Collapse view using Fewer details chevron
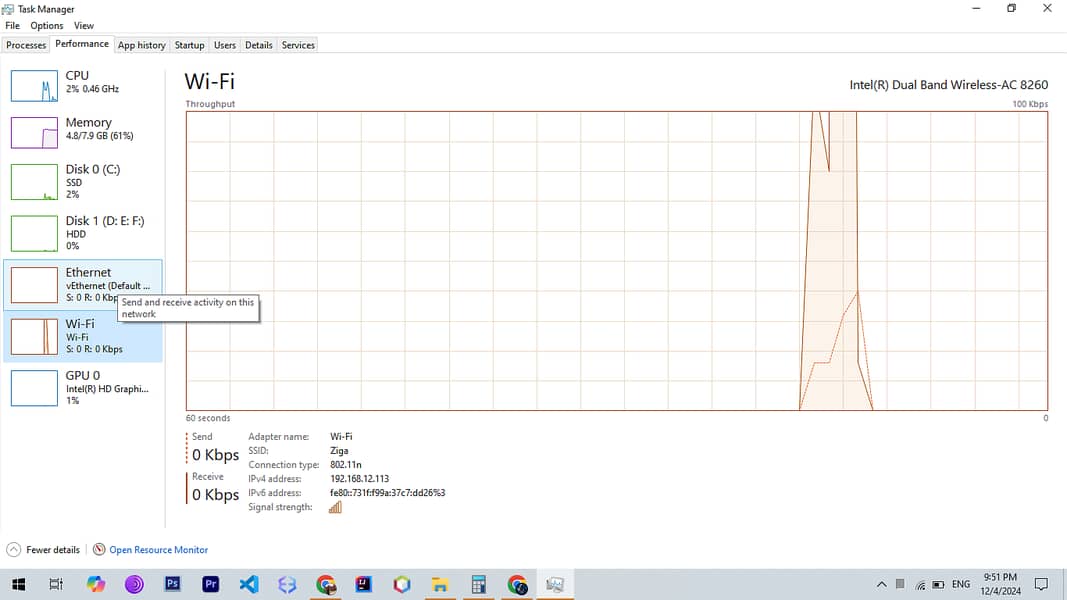Image resolution: width=1067 pixels, height=600 pixels. [14, 550]
